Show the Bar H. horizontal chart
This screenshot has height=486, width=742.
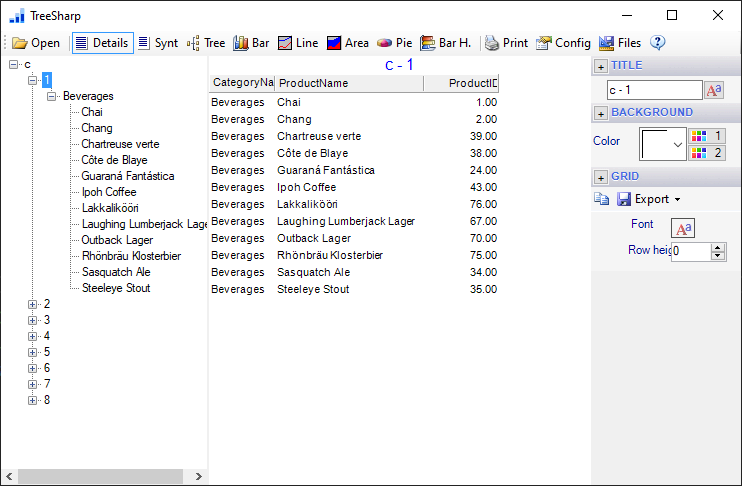446,43
